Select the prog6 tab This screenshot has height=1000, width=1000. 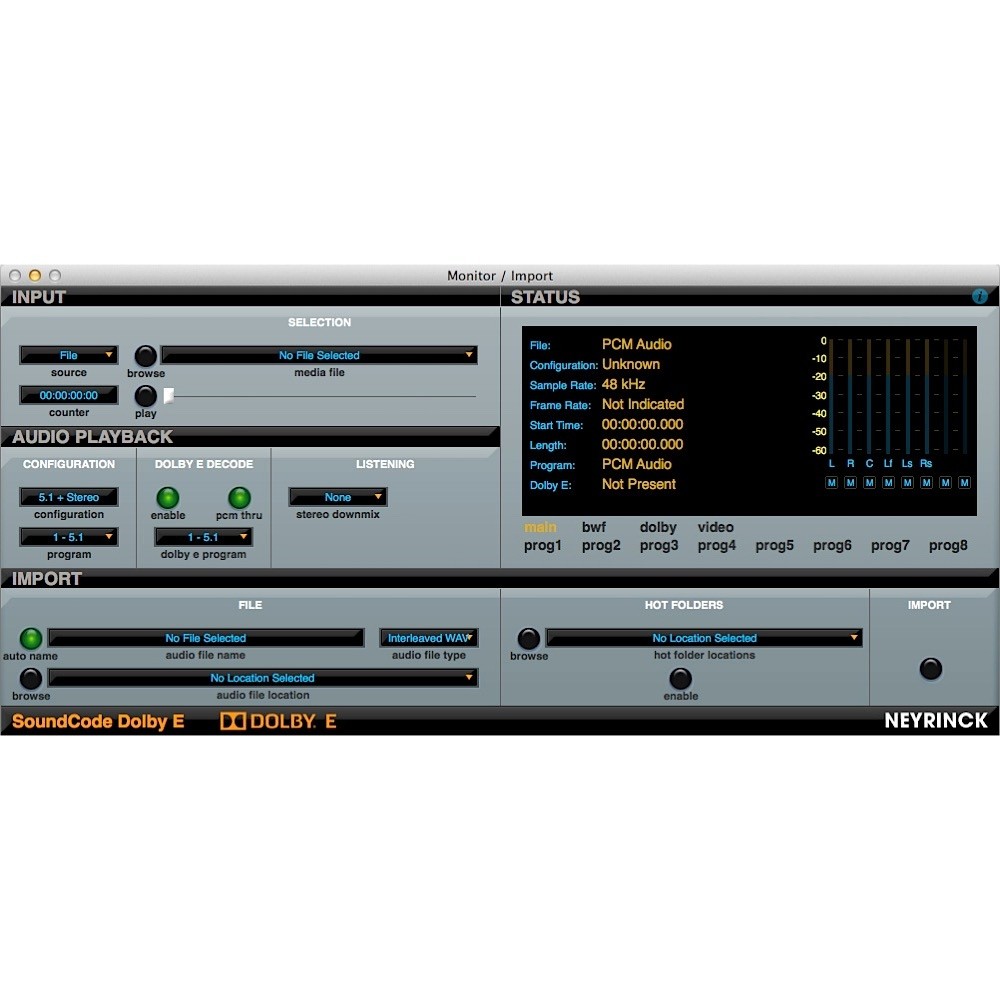[832, 546]
